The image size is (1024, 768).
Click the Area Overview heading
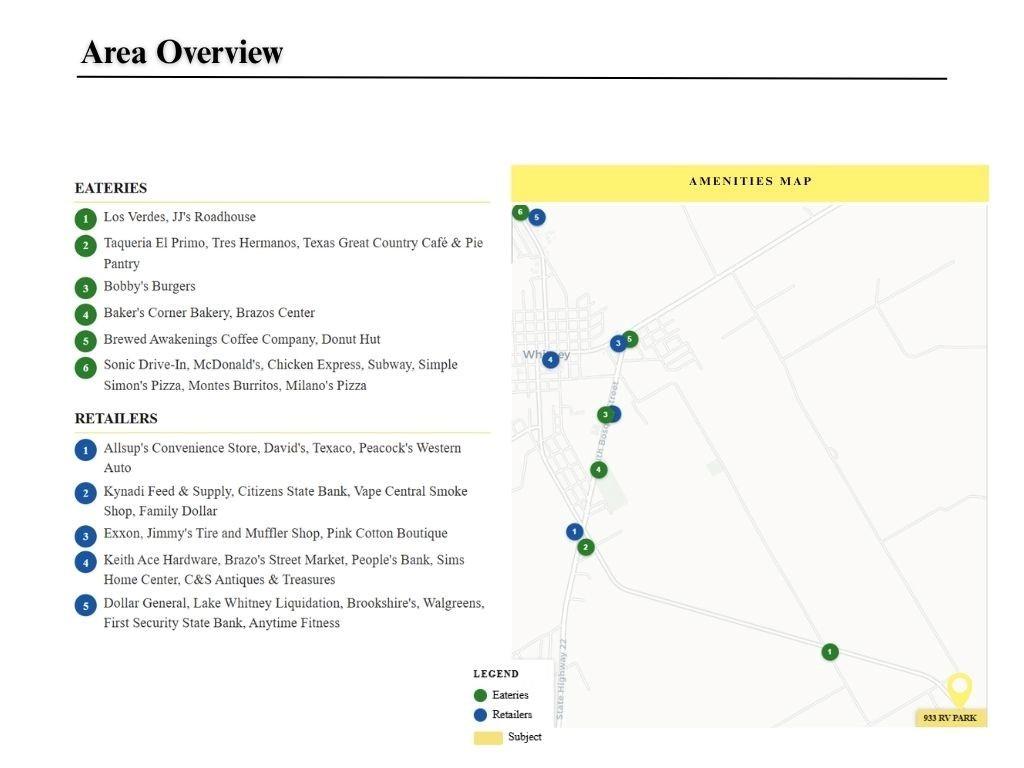coord(182,52)
